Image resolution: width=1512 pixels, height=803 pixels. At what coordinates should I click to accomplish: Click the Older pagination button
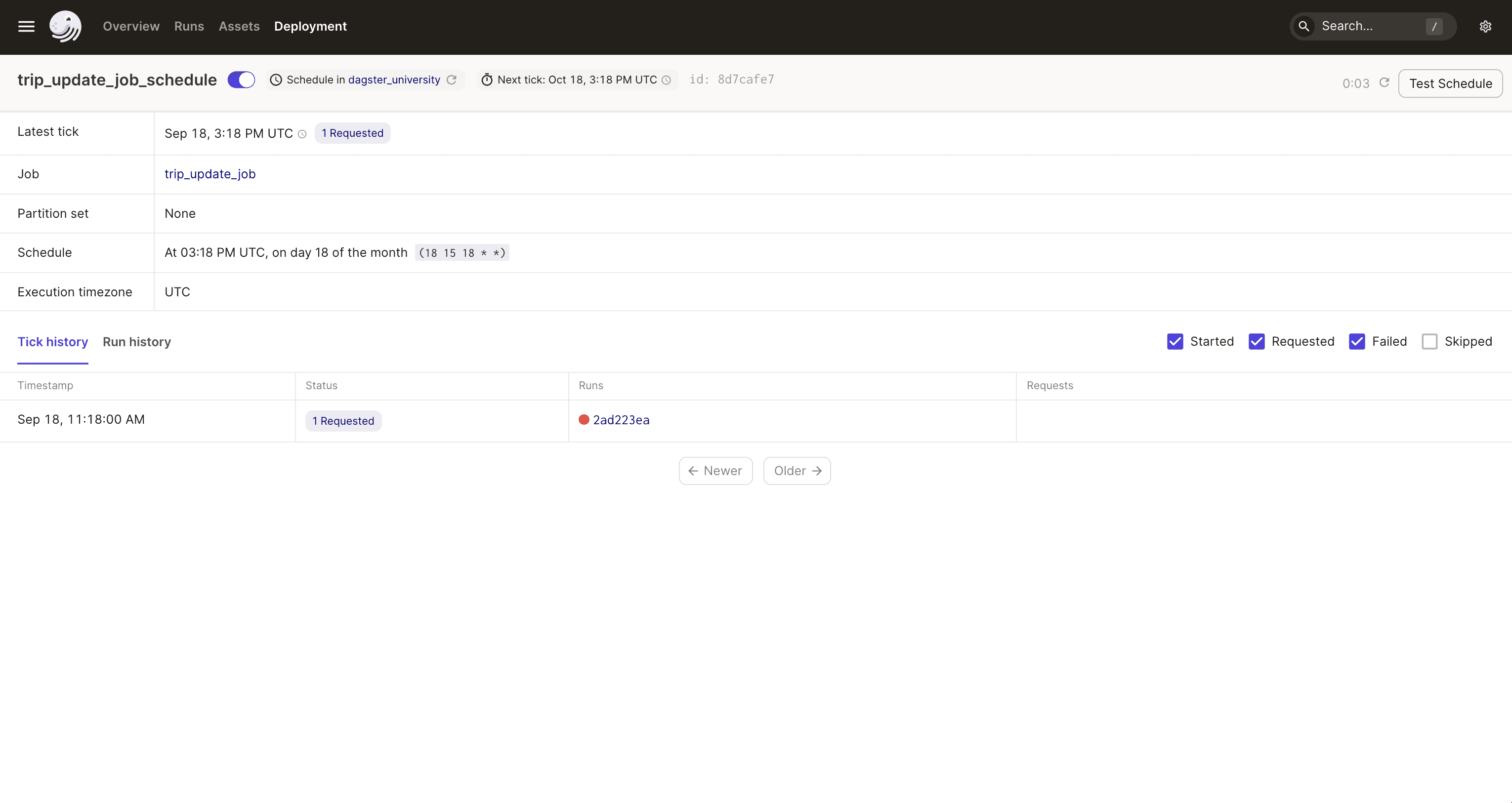click(797, 470)
